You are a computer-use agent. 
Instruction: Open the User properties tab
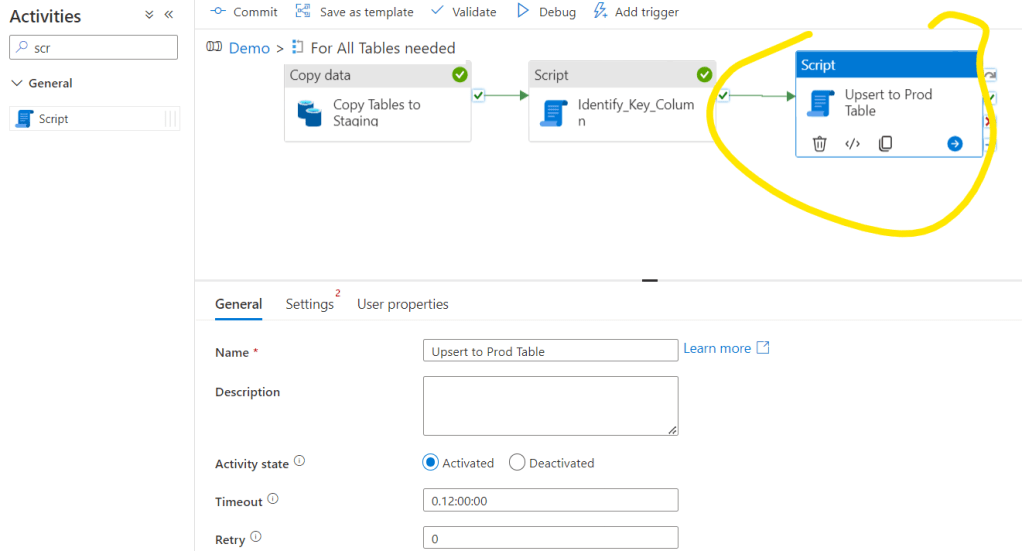(x=402, y=304)
